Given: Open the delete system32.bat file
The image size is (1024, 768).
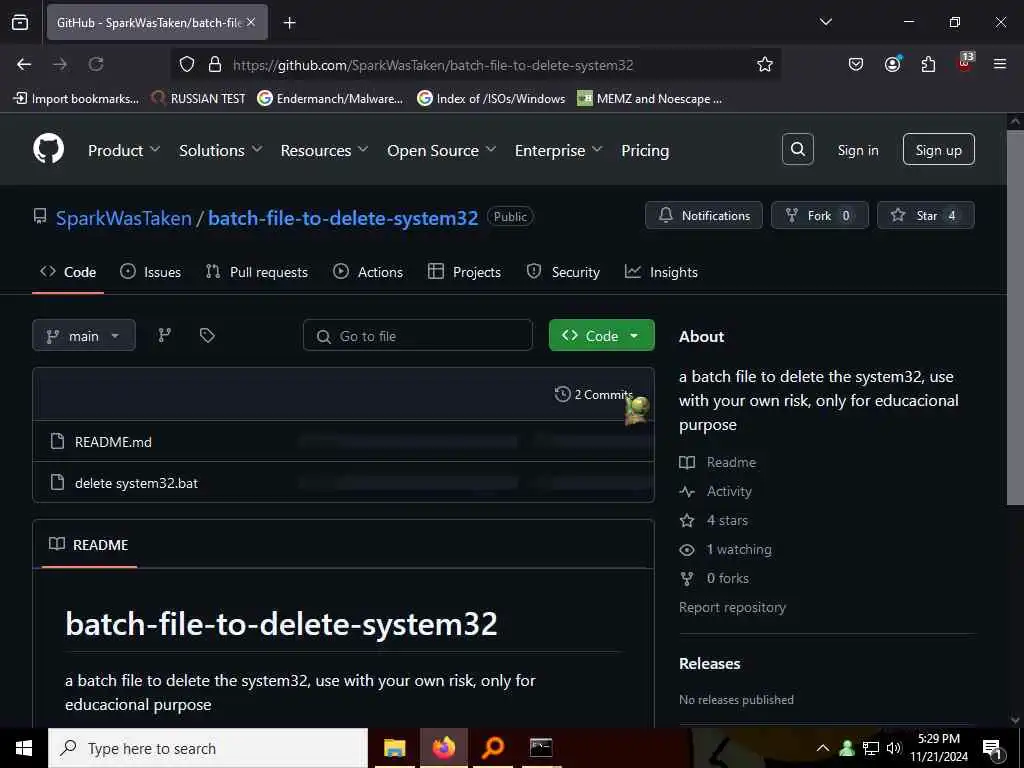Looking at the screenshot, I should pyautogui.click(x=136, y=483).
